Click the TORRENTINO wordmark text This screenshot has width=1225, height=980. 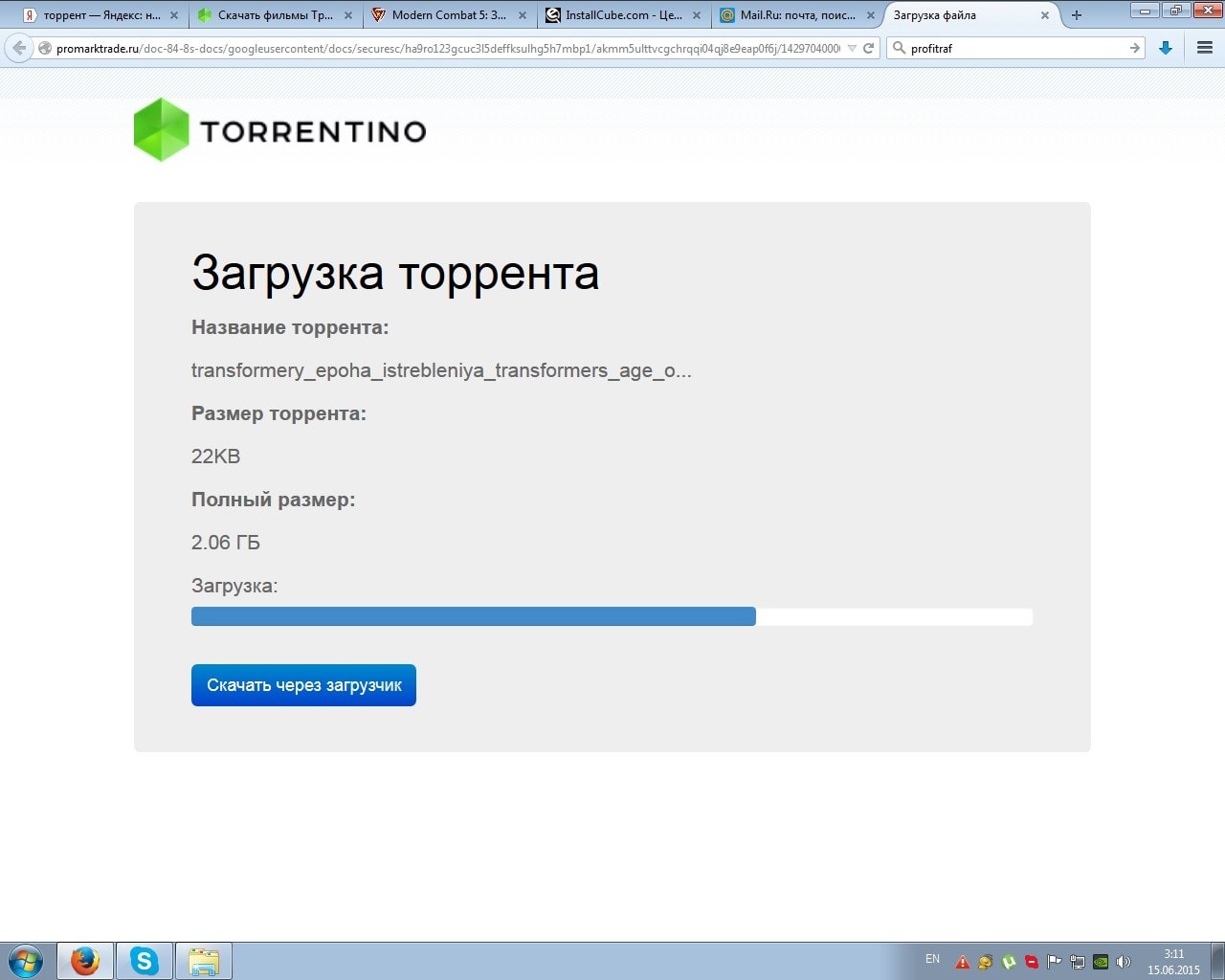pos(313,131)
